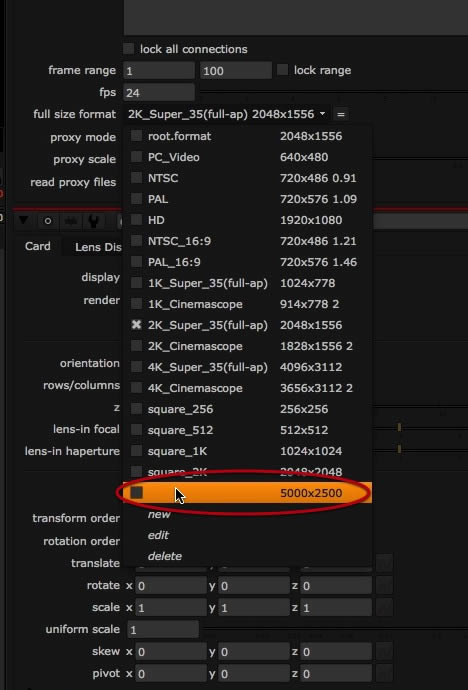Click the scale y input field
The width and height of the screenshot is (468, 690).
point(254,608)
